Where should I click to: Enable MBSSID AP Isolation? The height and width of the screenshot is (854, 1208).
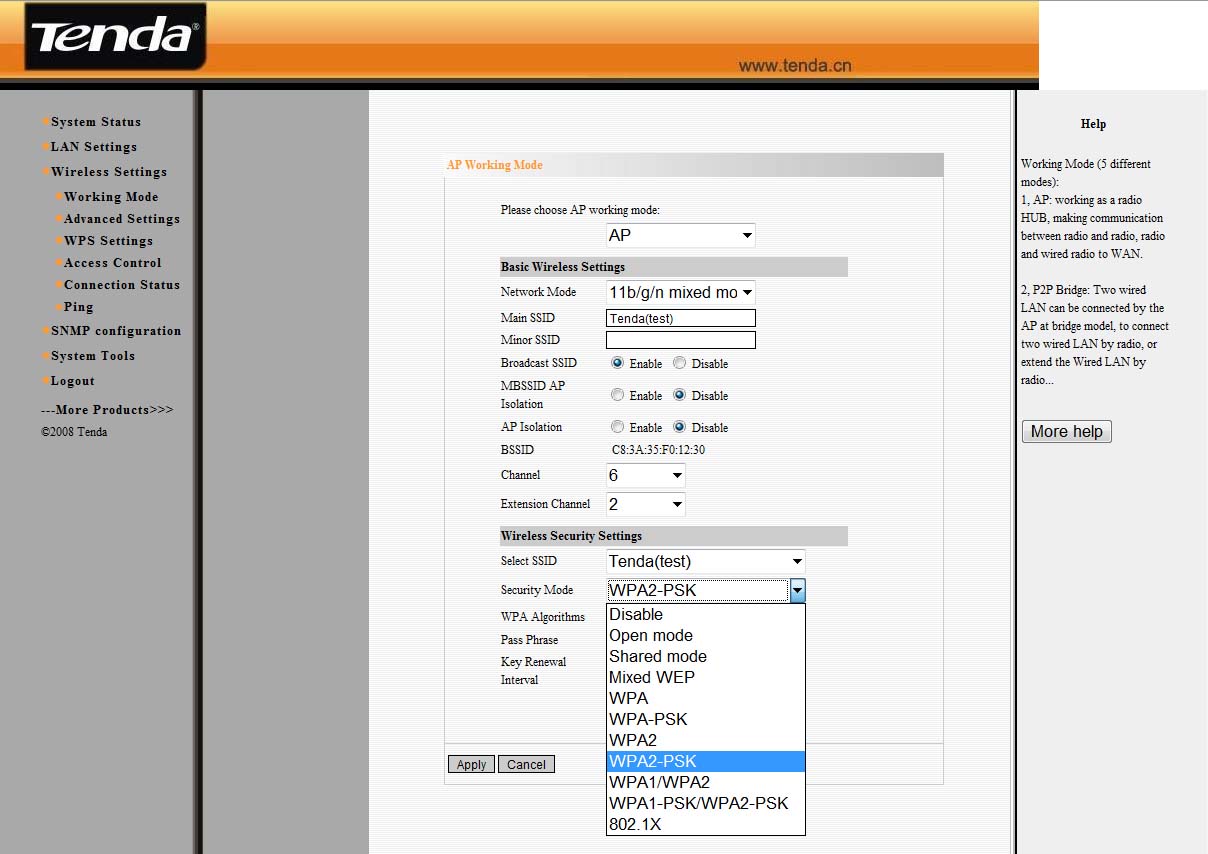(x=618, y=395)
